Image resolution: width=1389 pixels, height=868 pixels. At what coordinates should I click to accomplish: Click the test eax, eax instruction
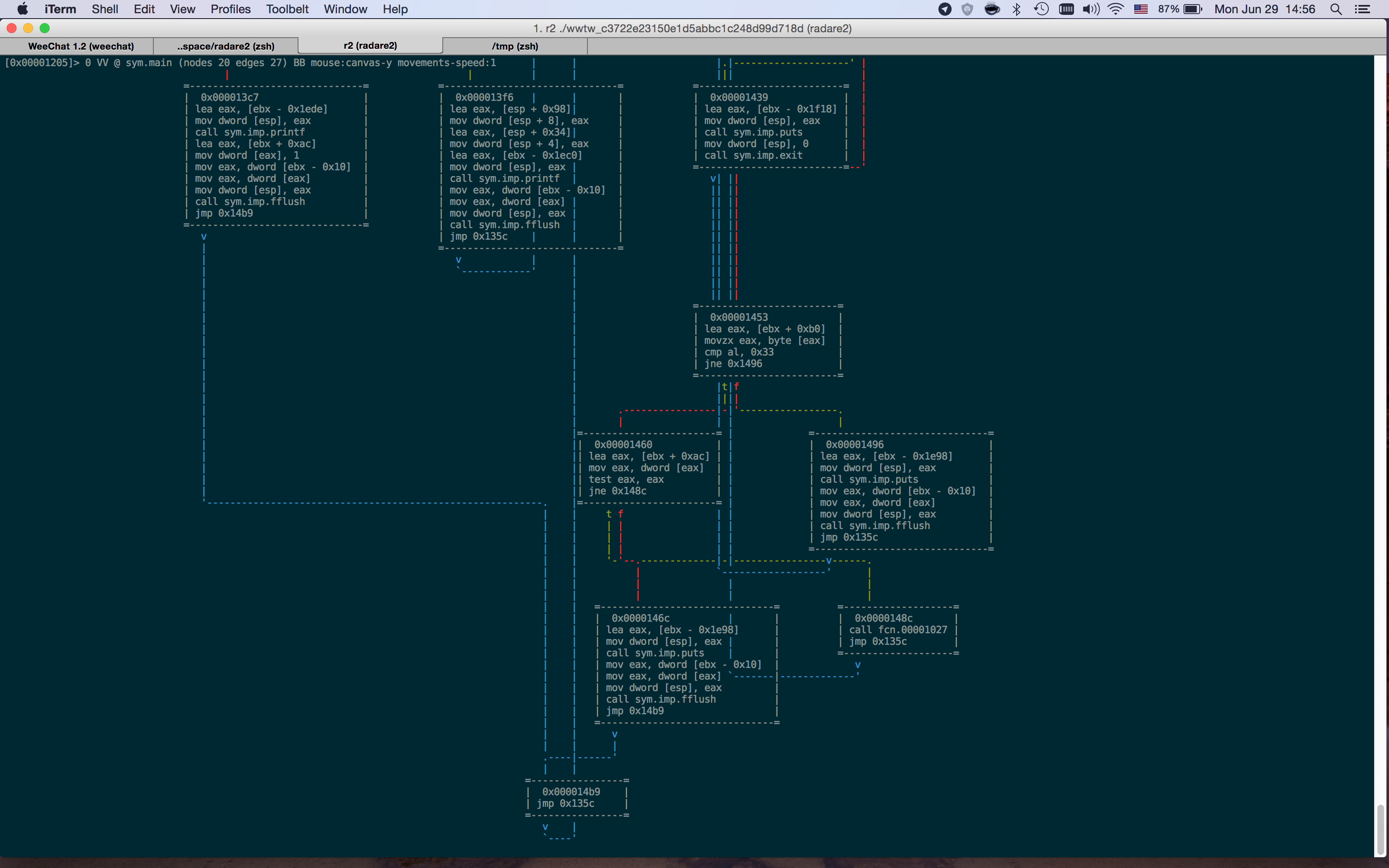click(x=626, y=479)
